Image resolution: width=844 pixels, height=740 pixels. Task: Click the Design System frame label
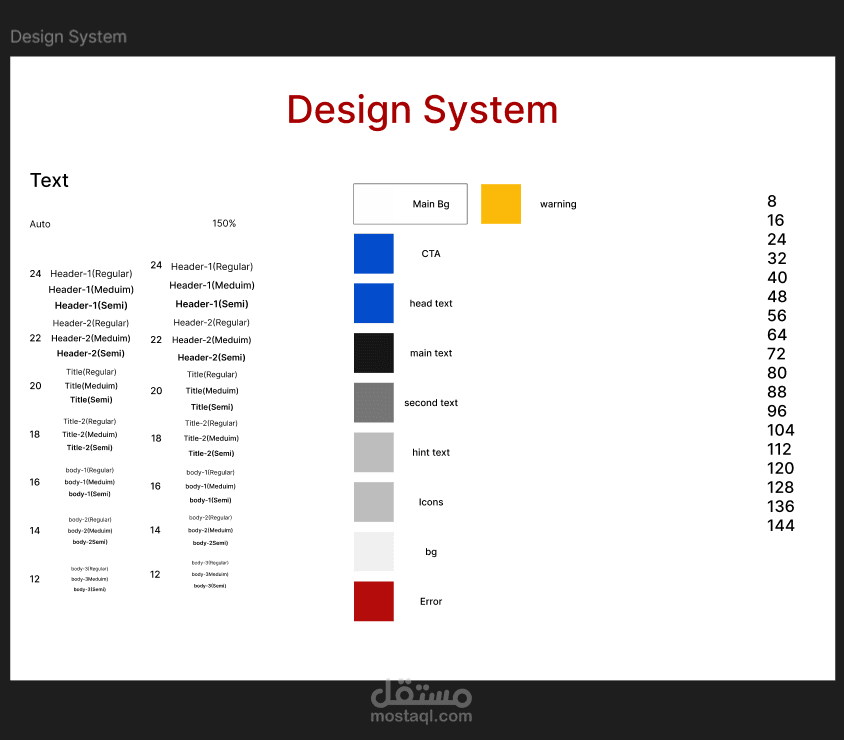(68, 37)
